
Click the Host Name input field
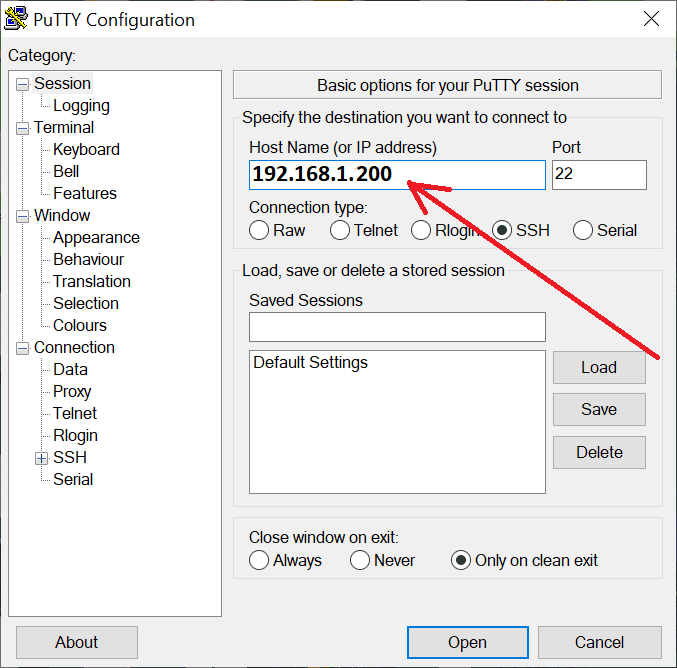(x=396, y=175)
